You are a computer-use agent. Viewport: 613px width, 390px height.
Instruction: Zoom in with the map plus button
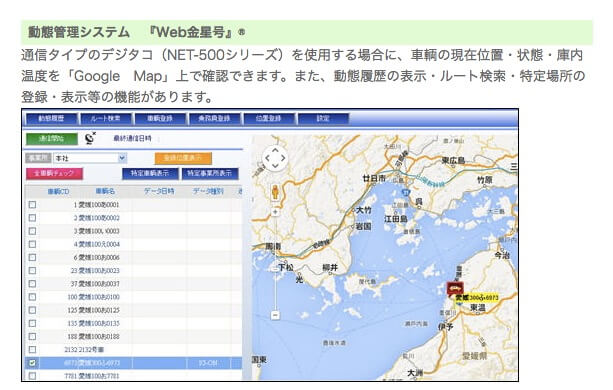coord(275,212)
